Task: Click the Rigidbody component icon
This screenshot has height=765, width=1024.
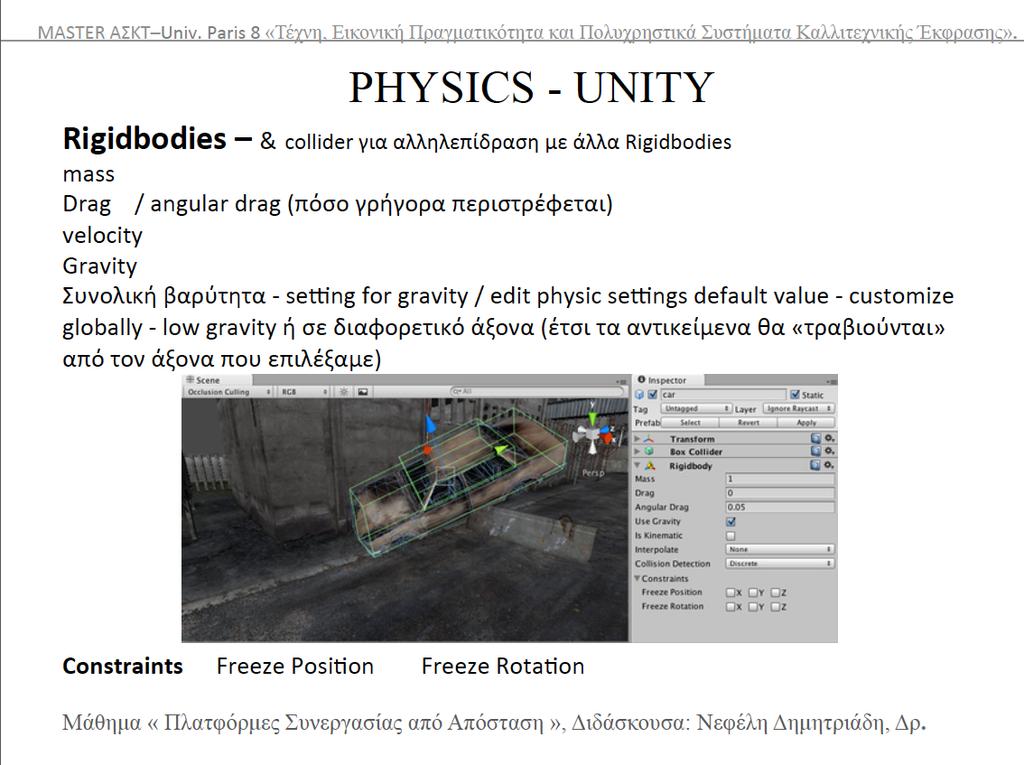Action: [x=650, y=466]
